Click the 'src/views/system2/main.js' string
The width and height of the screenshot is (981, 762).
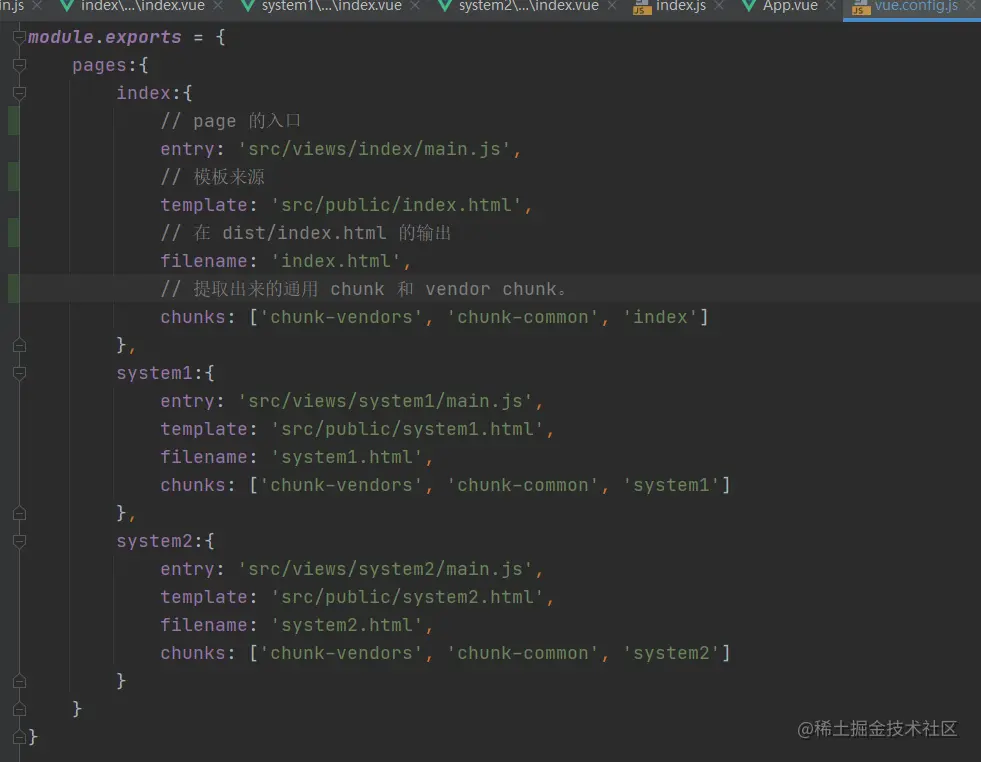pyautogui.click(x=385, y=569)
